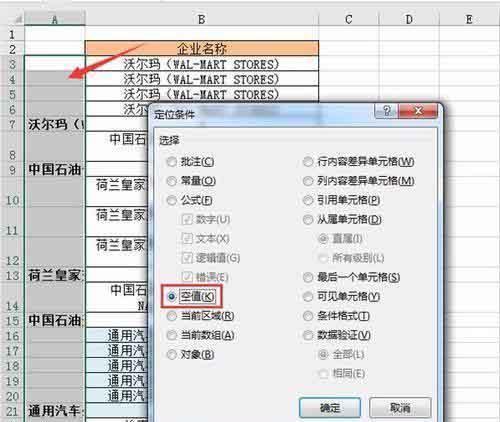Select the 当前数组(A) radio option

[172, 335]
